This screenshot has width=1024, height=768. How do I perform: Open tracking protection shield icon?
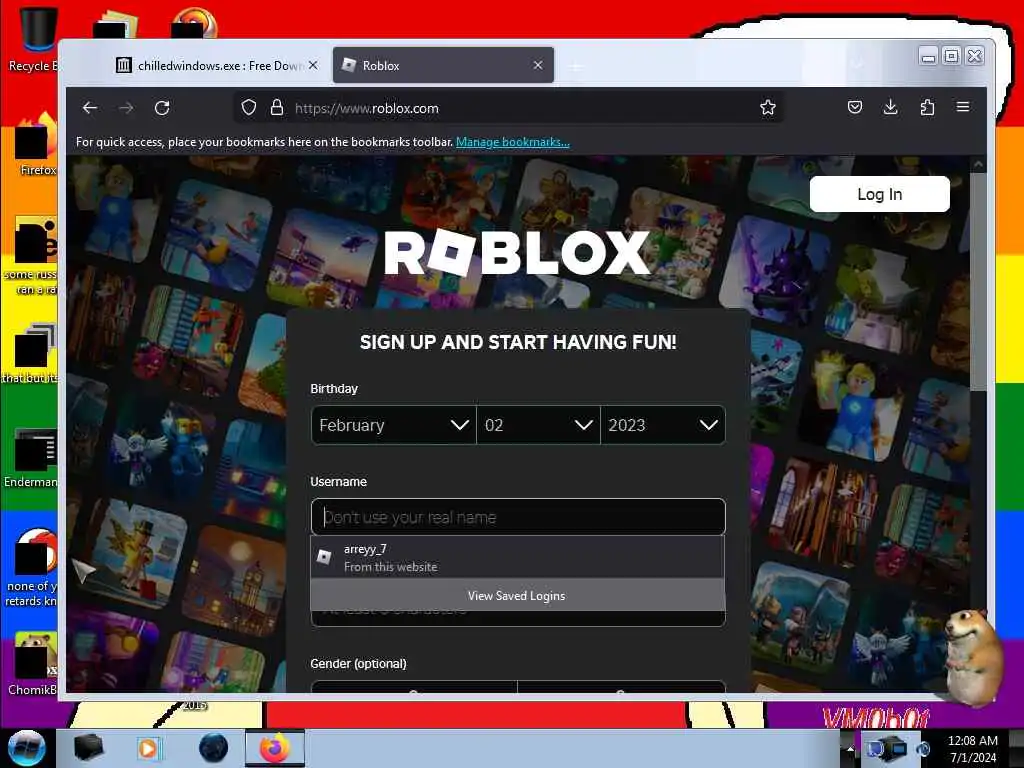[249, 108]
